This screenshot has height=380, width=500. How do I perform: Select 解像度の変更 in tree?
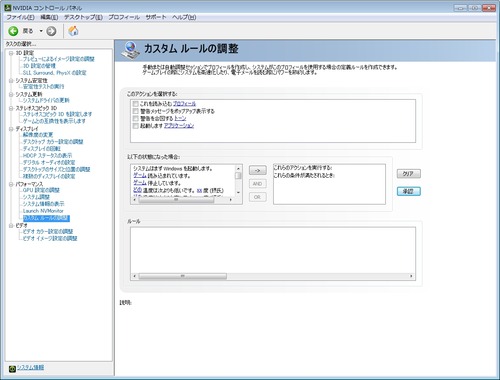pyautogui.click(x=38, y=135)
